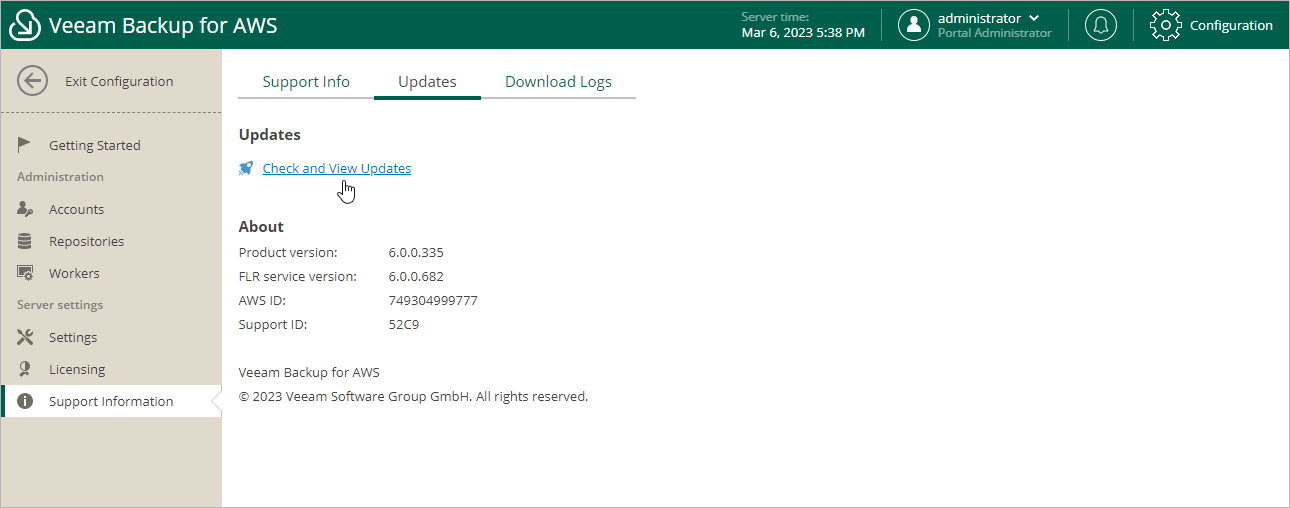Viewport: 1290px width, 508px height.
Task: Open the Download Logs tab
Action: (558, 82)
